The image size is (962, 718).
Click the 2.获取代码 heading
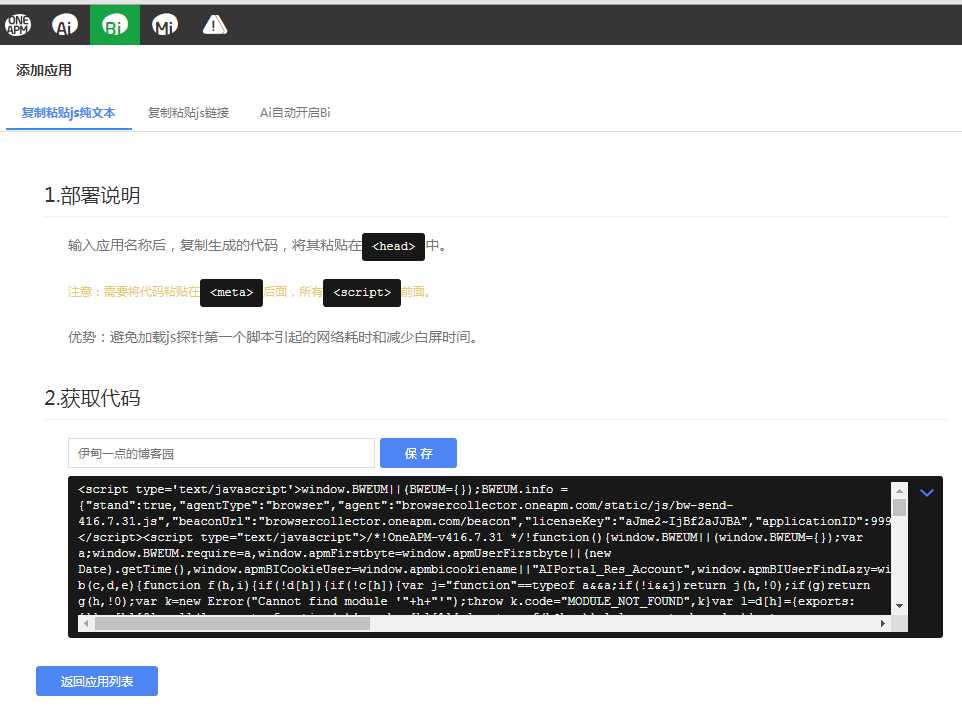(92, 398)
